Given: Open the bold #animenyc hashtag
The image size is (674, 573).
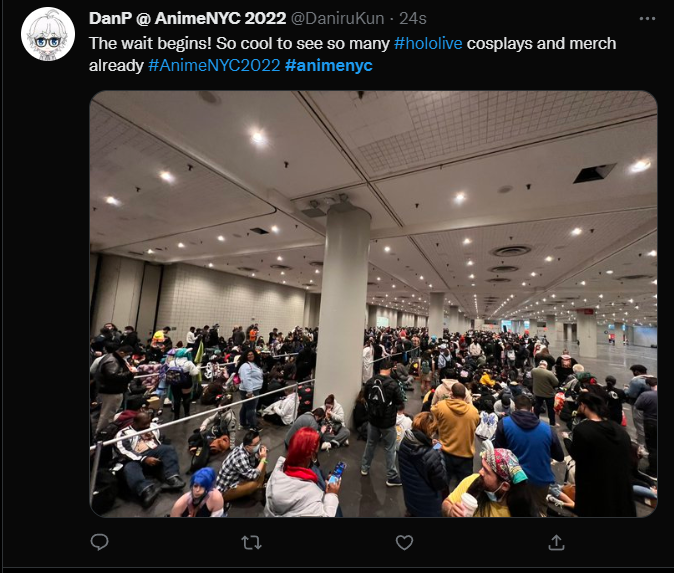Looking at the screenshot, I should click(x=328, y=65).
